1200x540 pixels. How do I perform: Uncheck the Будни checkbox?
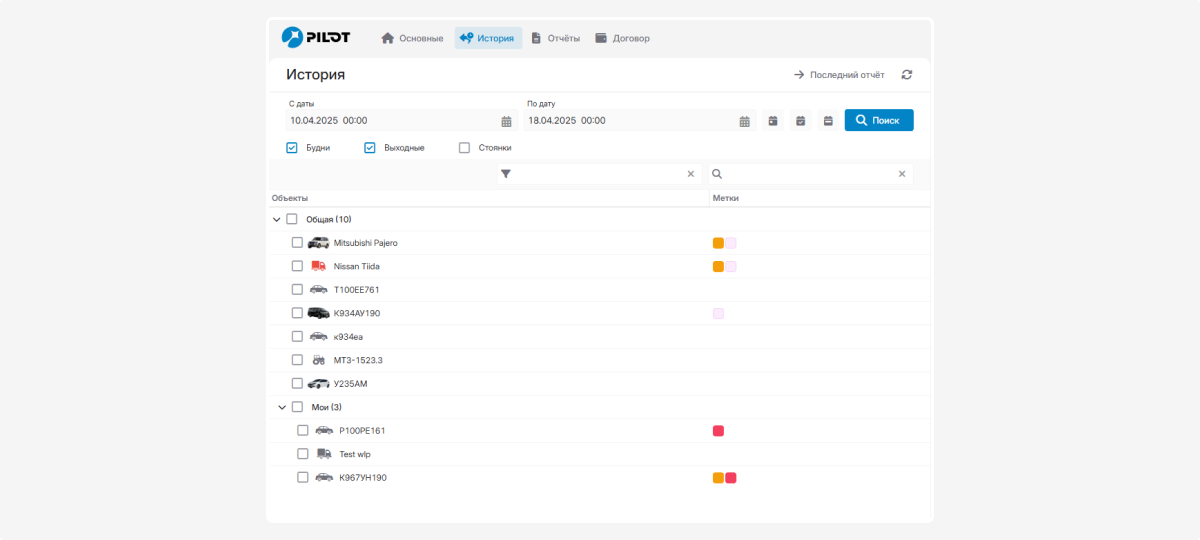point(292,148)
